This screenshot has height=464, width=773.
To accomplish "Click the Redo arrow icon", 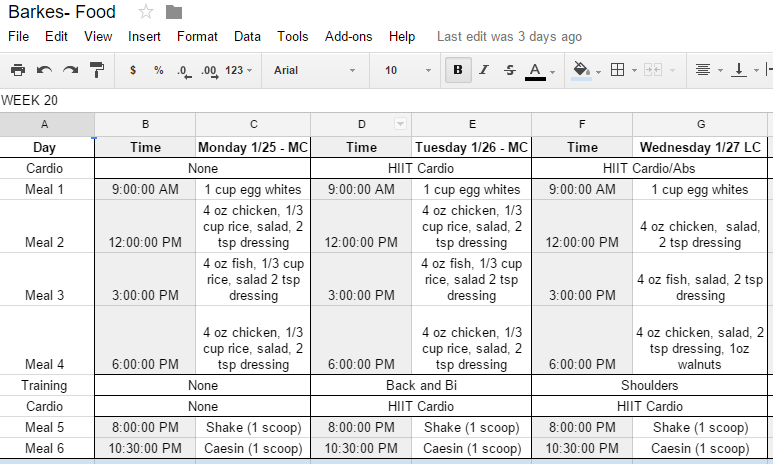I will click(70, 70).
